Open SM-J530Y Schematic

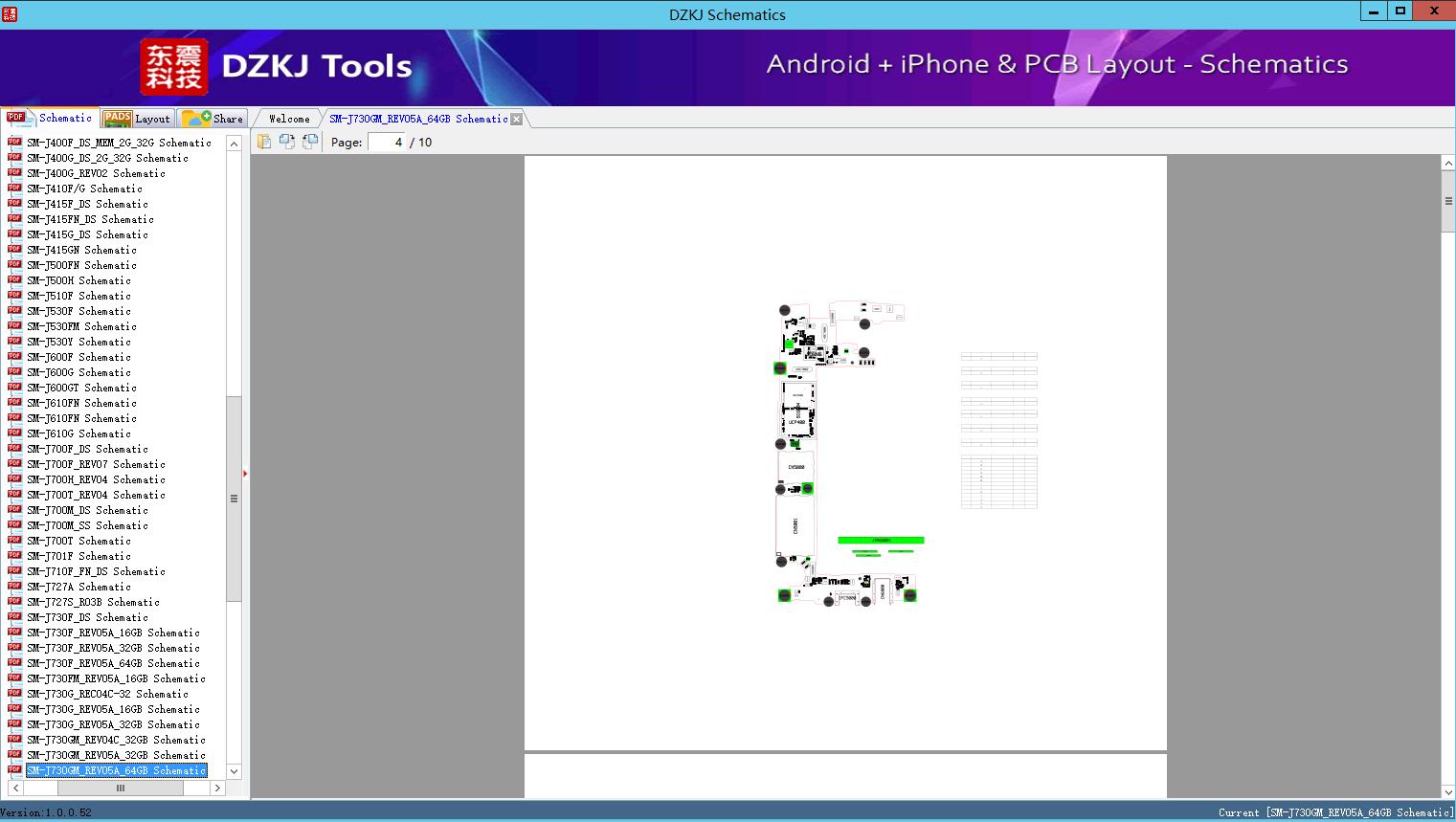[78, 342]
